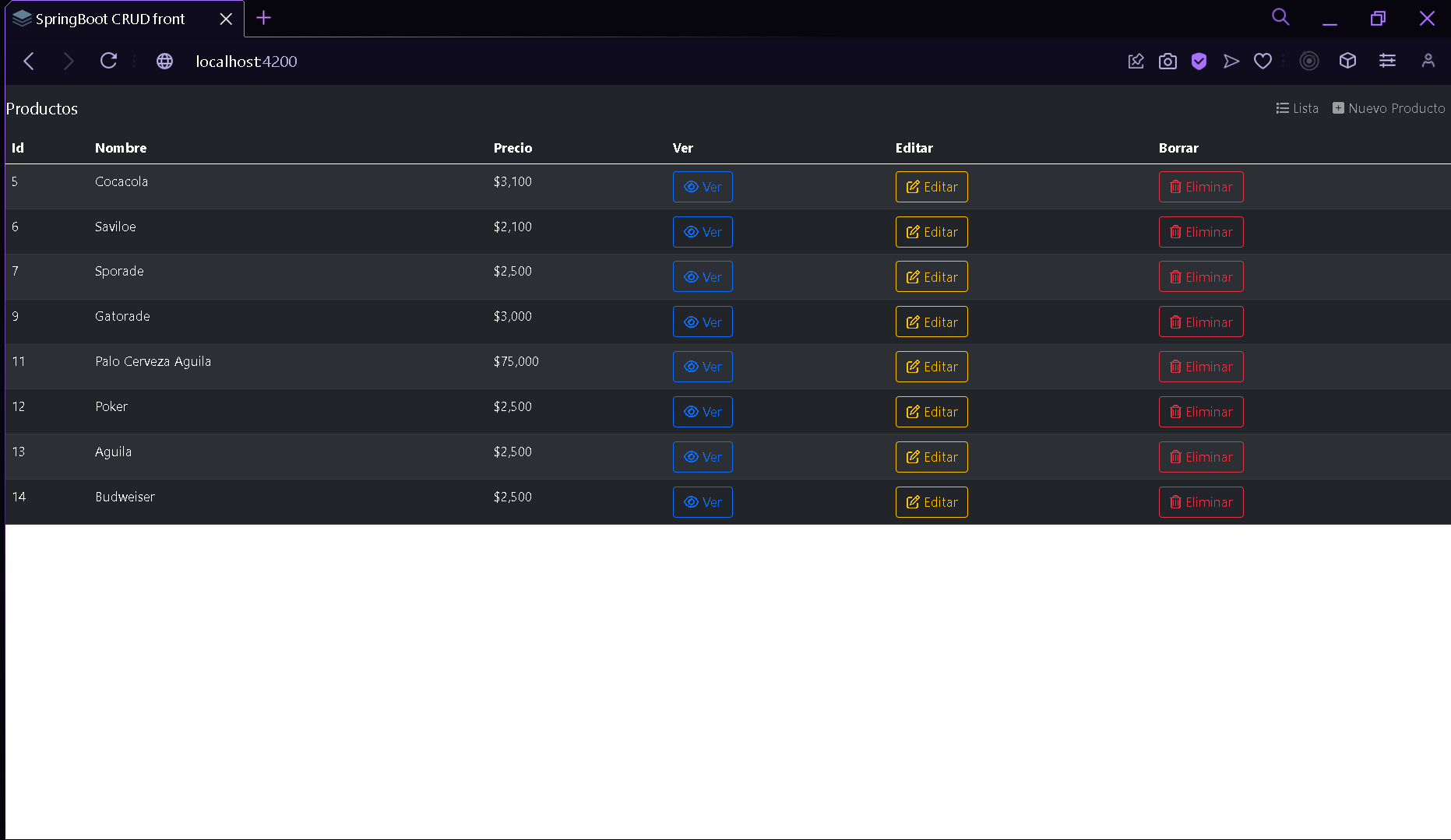Screen dimensions: 1451x840
Task: View Palo Cerveza Aguila details
Action: tap(703, 367)
